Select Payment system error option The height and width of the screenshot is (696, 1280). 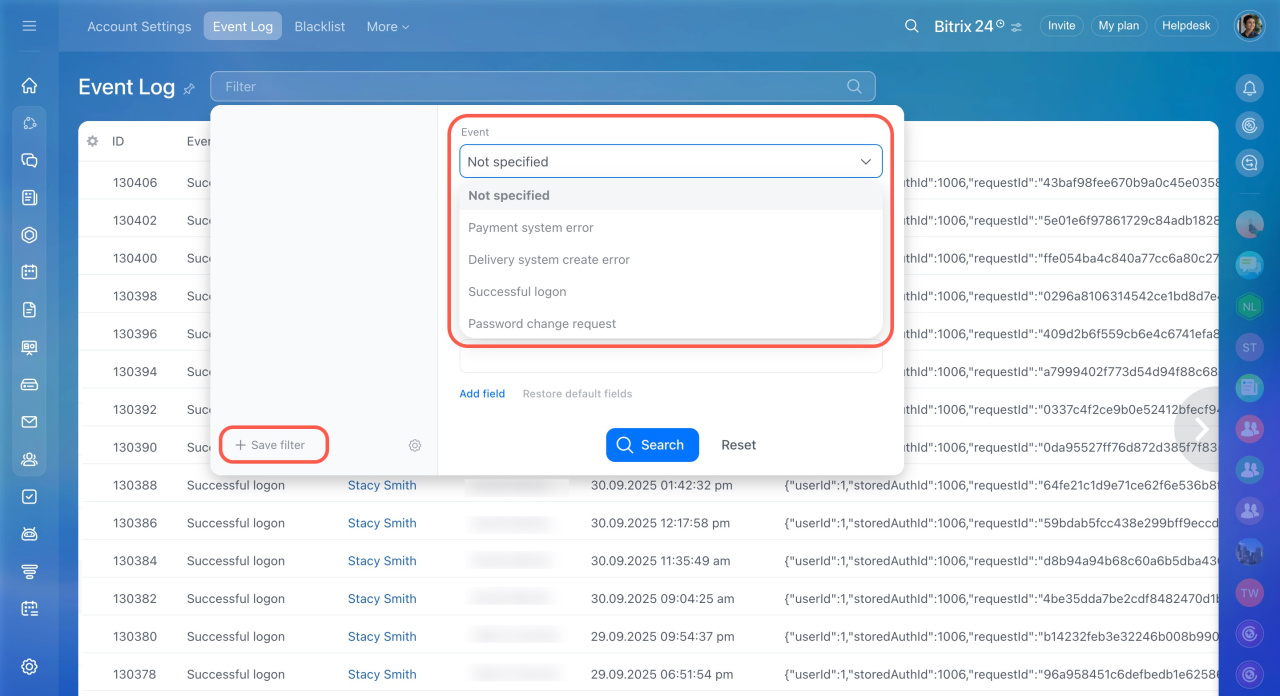(x=531, y=228)
